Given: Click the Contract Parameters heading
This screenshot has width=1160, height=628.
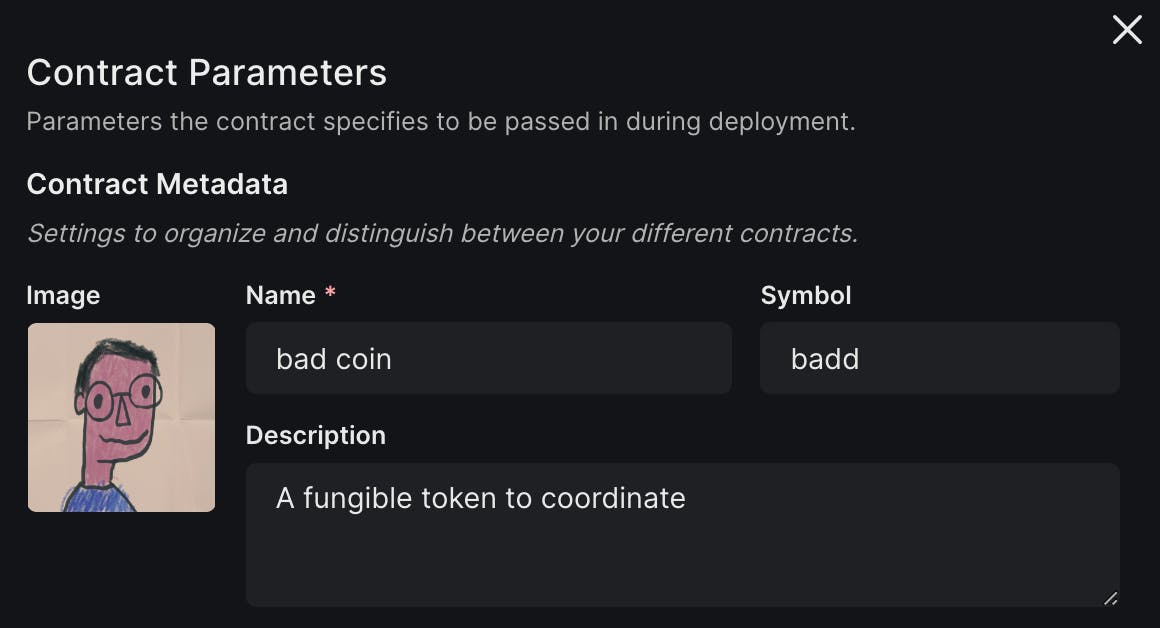Looking at the screenshot, I should pyautogui.click(x=206, y=72).
